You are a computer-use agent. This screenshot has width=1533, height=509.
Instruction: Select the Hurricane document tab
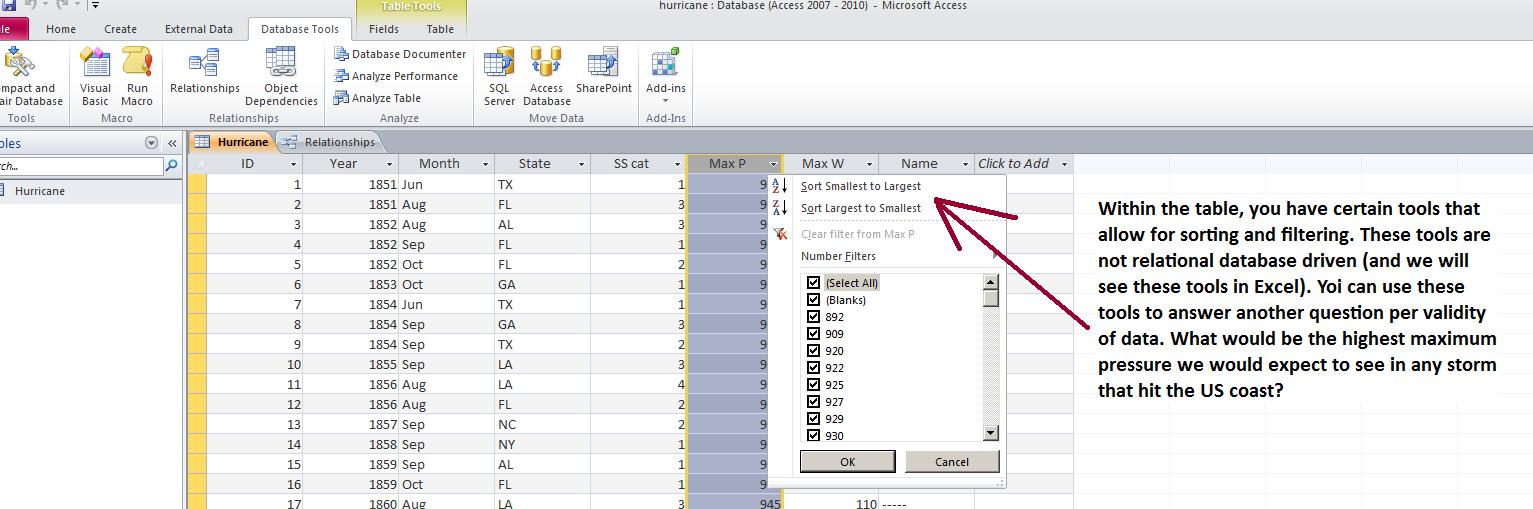point(233,142)
